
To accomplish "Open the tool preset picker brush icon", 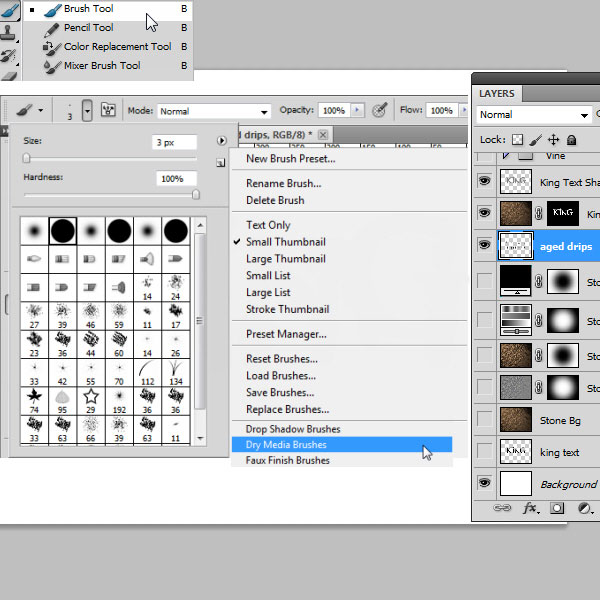I will pos(25,111).
